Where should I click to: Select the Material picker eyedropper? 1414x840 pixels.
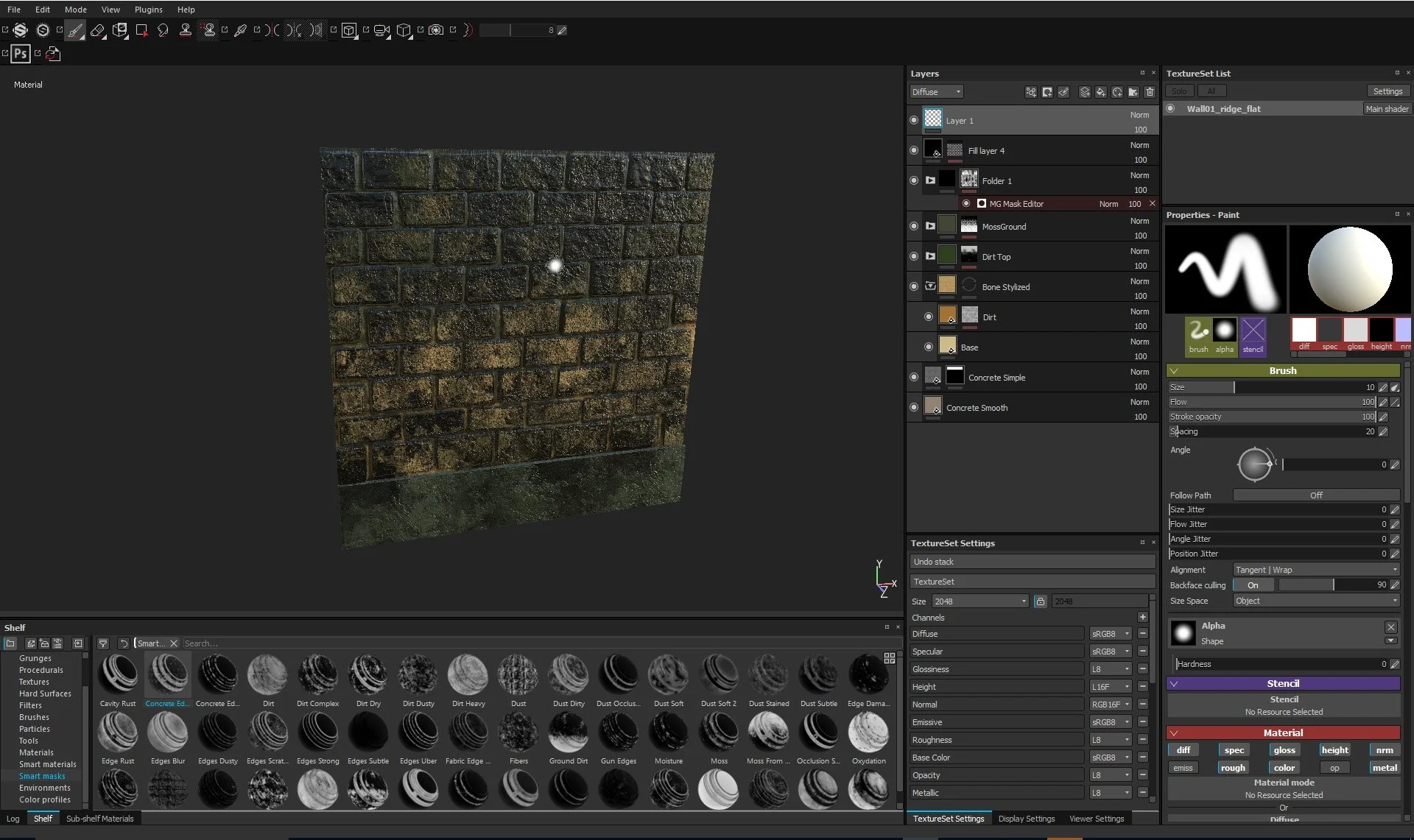[x=240, y=30]
